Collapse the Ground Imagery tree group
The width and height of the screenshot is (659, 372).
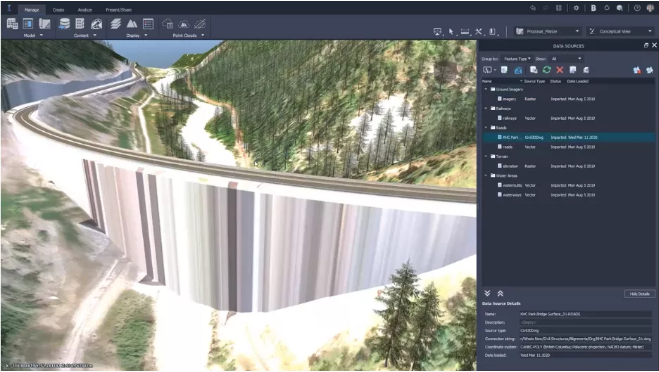pyautogui.click(x=486, y=89)
